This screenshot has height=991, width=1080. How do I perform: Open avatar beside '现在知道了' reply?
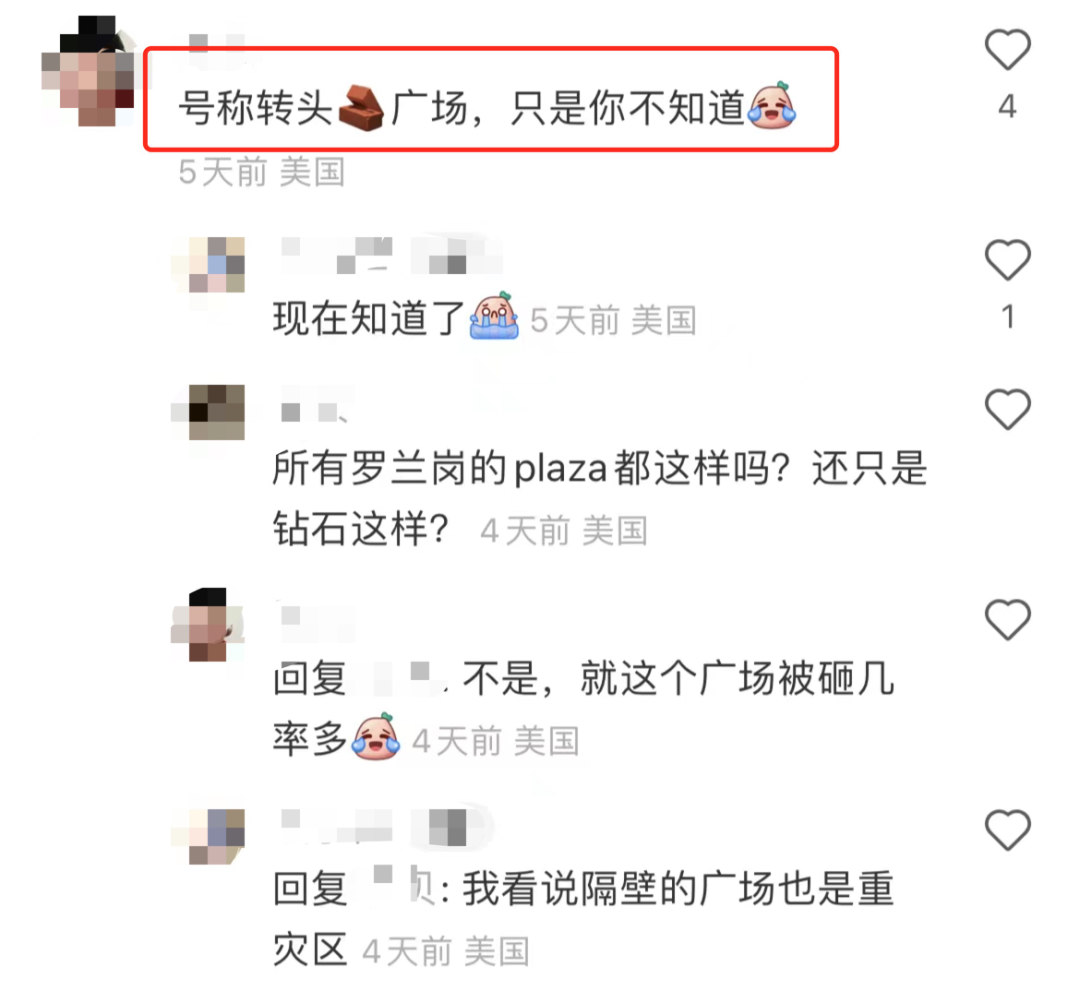(208, 265)
